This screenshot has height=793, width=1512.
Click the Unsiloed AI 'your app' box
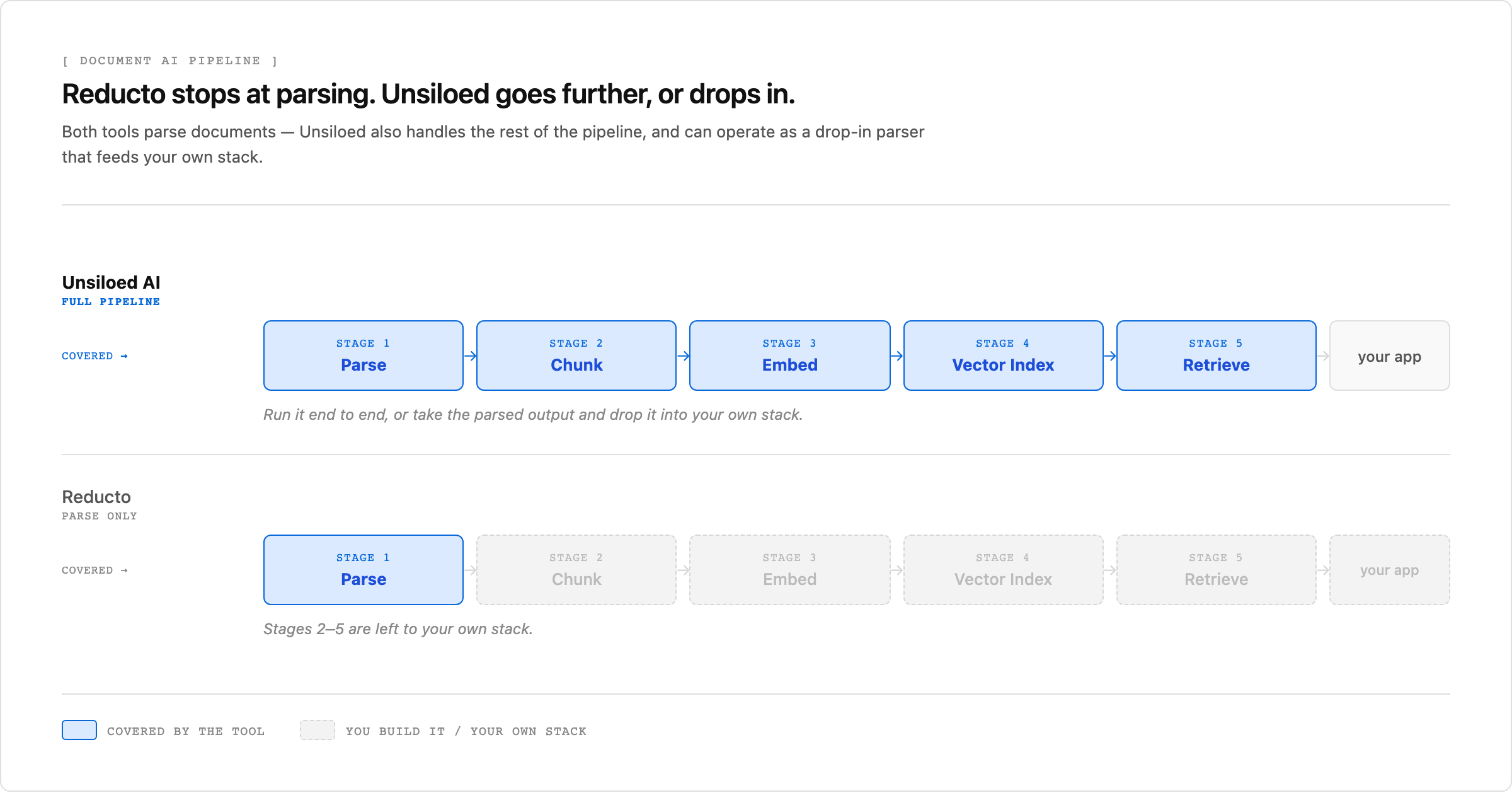pyautogui.click(x=1390, y=356)
